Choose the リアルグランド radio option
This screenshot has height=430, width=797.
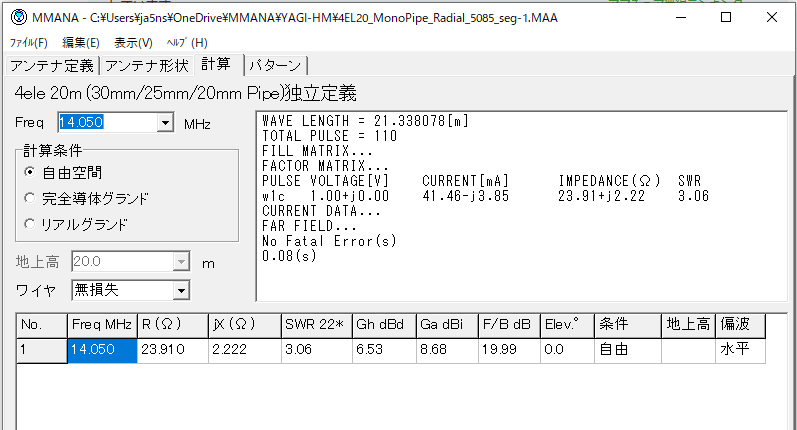point(30,224)
